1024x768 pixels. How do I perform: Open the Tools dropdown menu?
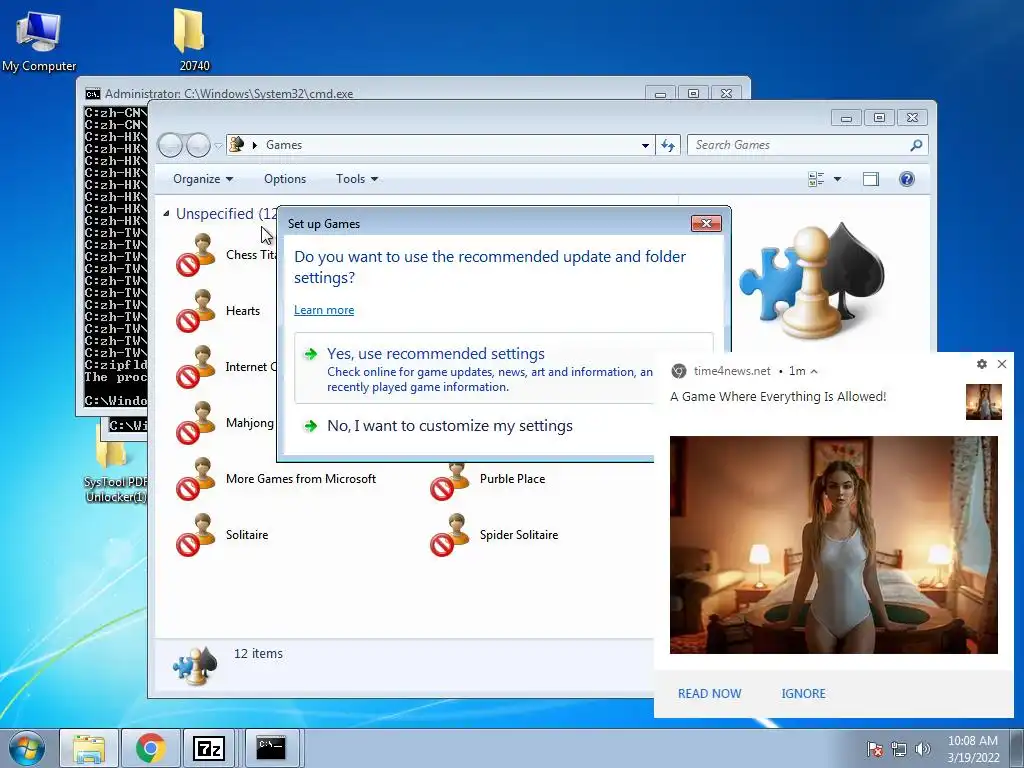(x=357, y=179)
